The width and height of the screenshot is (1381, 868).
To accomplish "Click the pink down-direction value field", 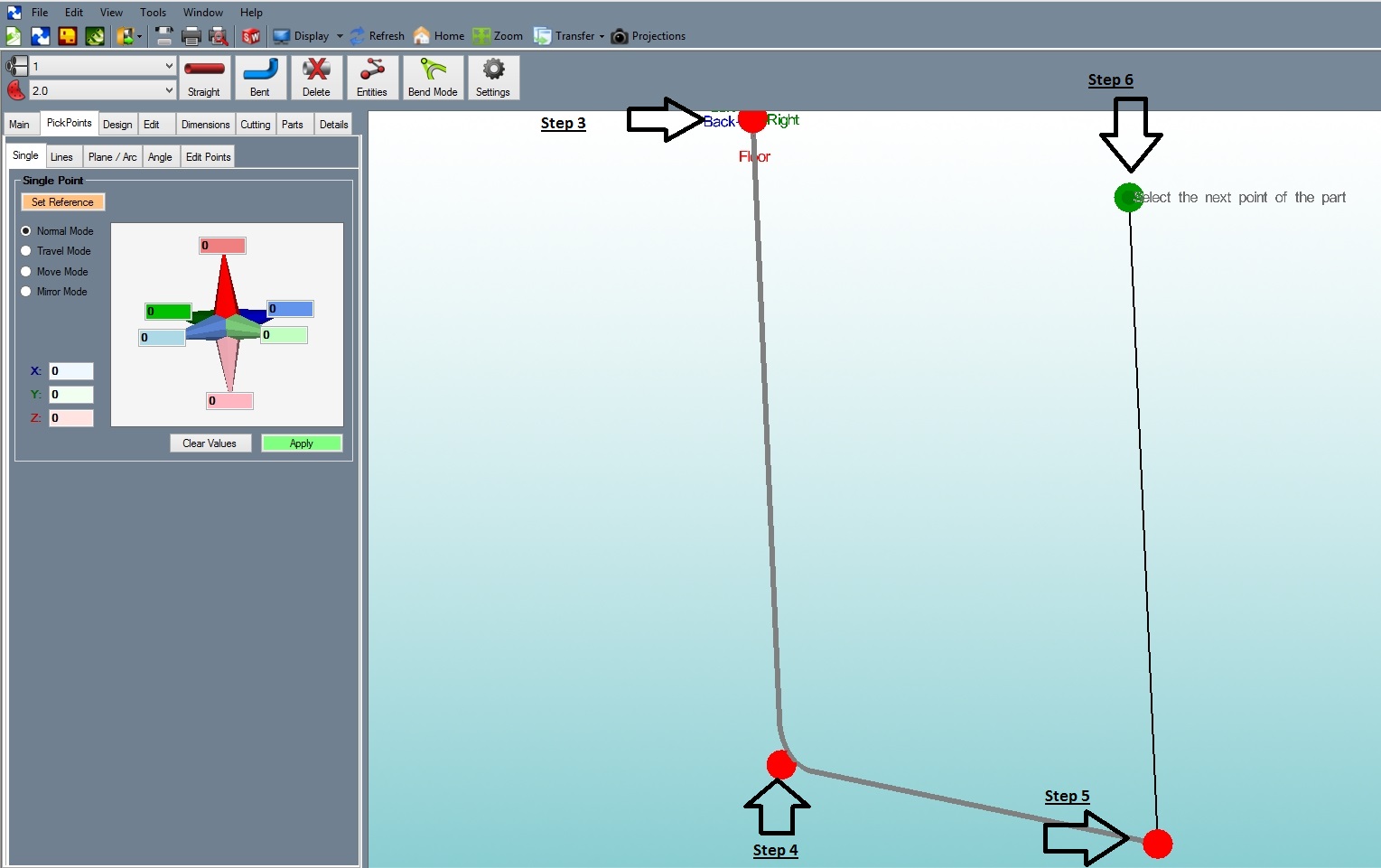I will pos(229,401).
